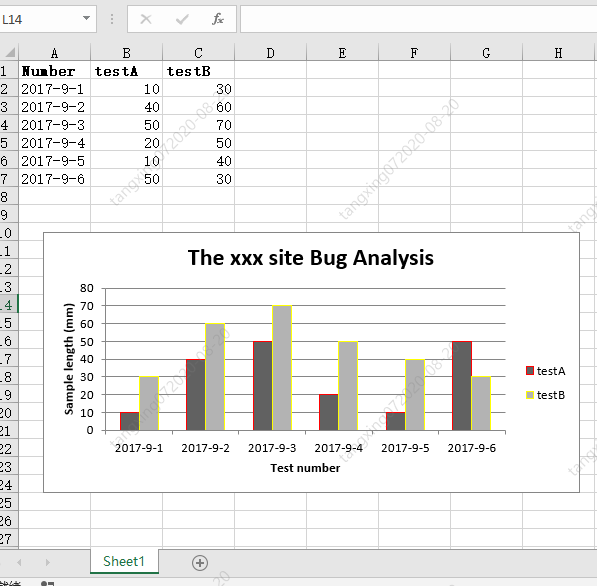Click chart title The xxx site Bug Analysis
The height and width of the screenshot is (586, 597).
(311, 258)
